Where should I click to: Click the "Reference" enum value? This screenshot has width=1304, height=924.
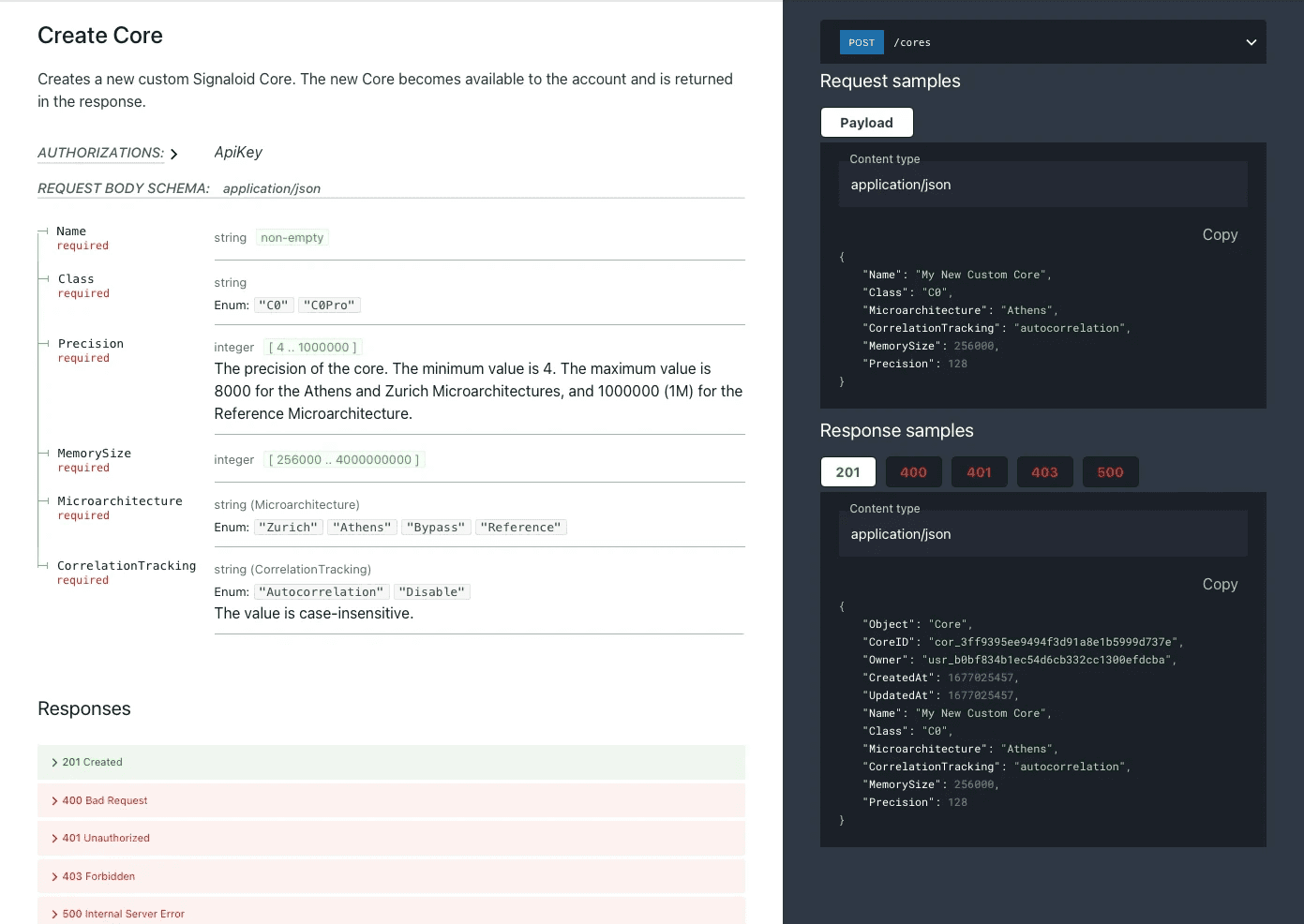point(521,527)
